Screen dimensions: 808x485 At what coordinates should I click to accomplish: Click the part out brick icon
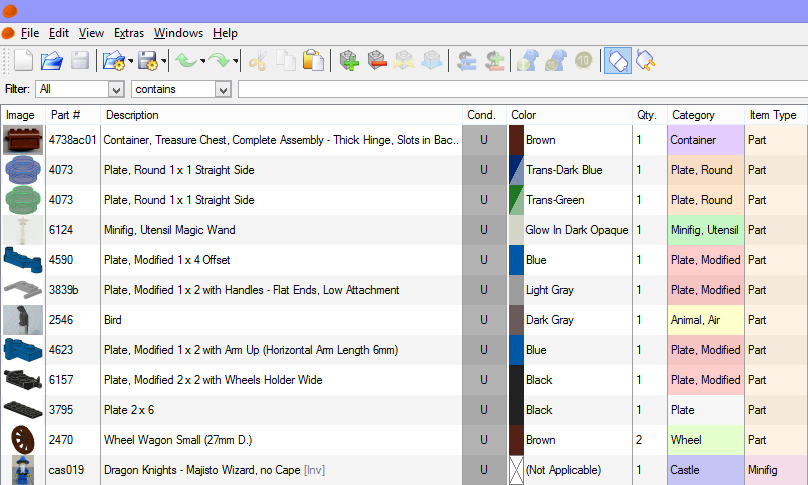(432, 61)
